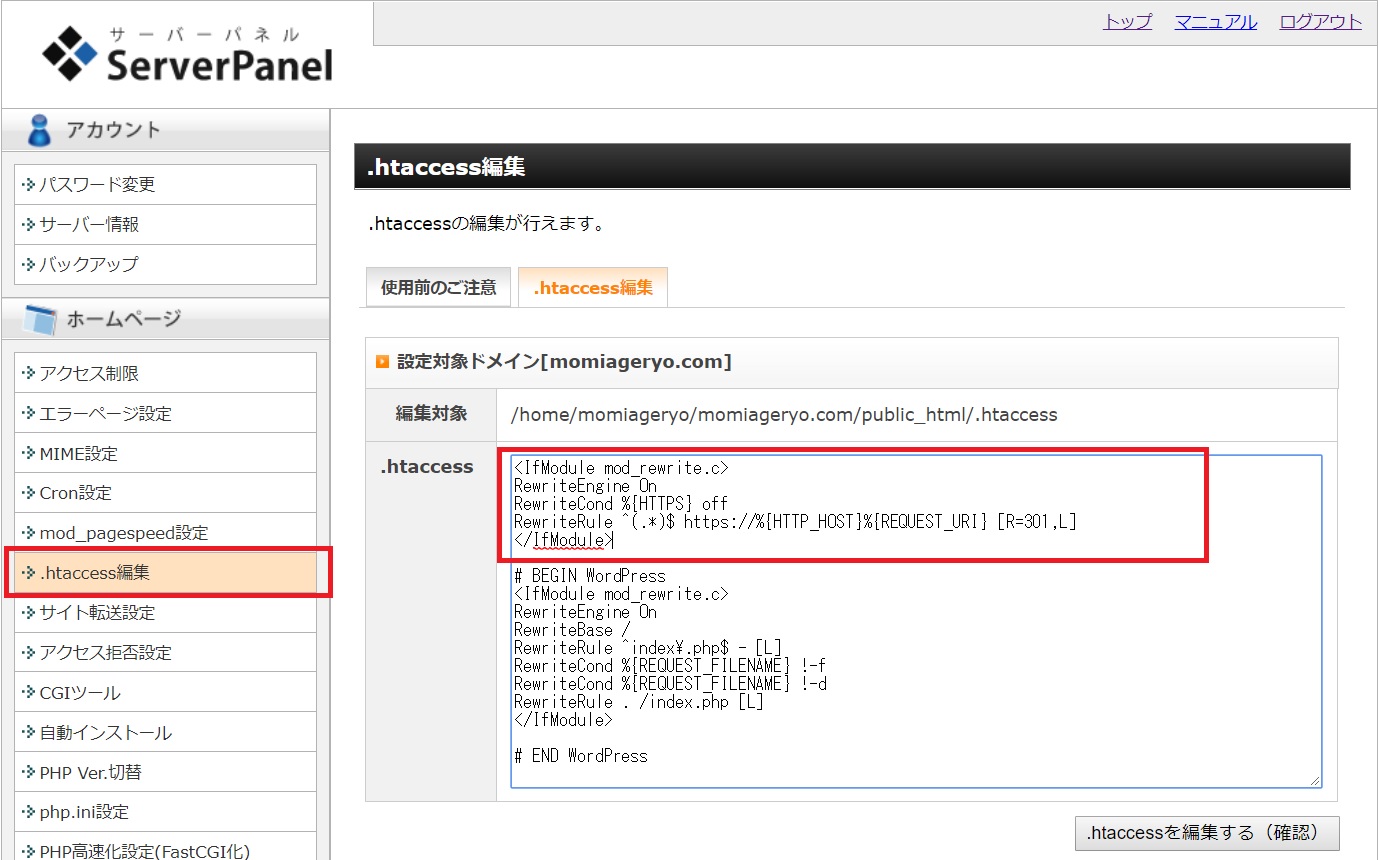Open アクセス拒否設定 in the sidebar
Viewport: 1378px width, 860px height.
[x=166, y=653]
